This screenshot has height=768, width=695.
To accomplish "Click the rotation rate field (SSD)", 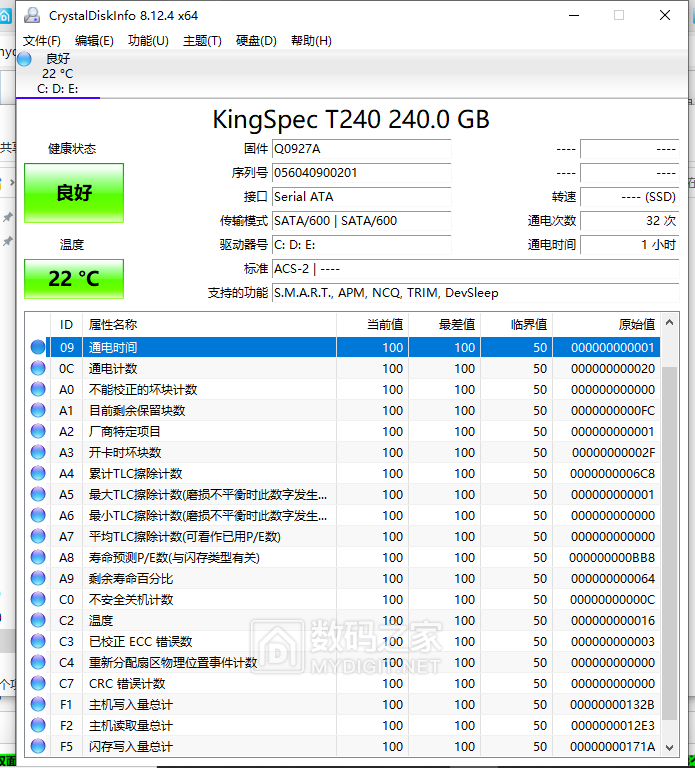I will click(x=630, y=197).
